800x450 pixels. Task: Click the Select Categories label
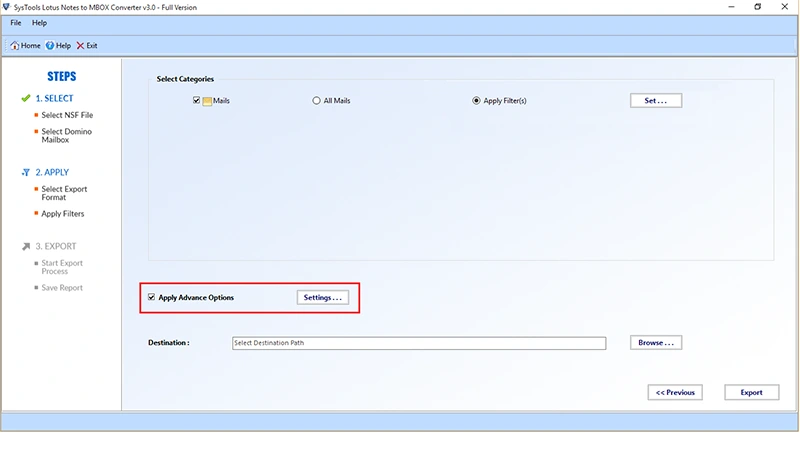coord(185,79)
